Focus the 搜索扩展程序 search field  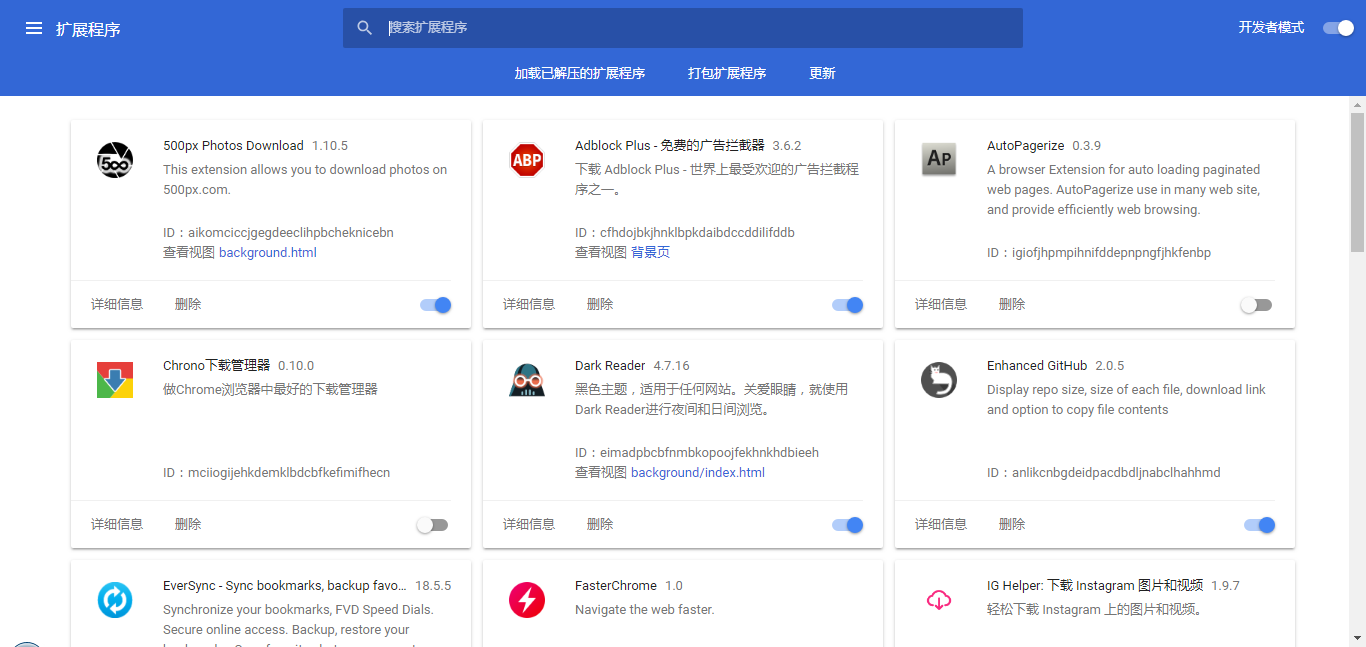[x=683, y=28]
